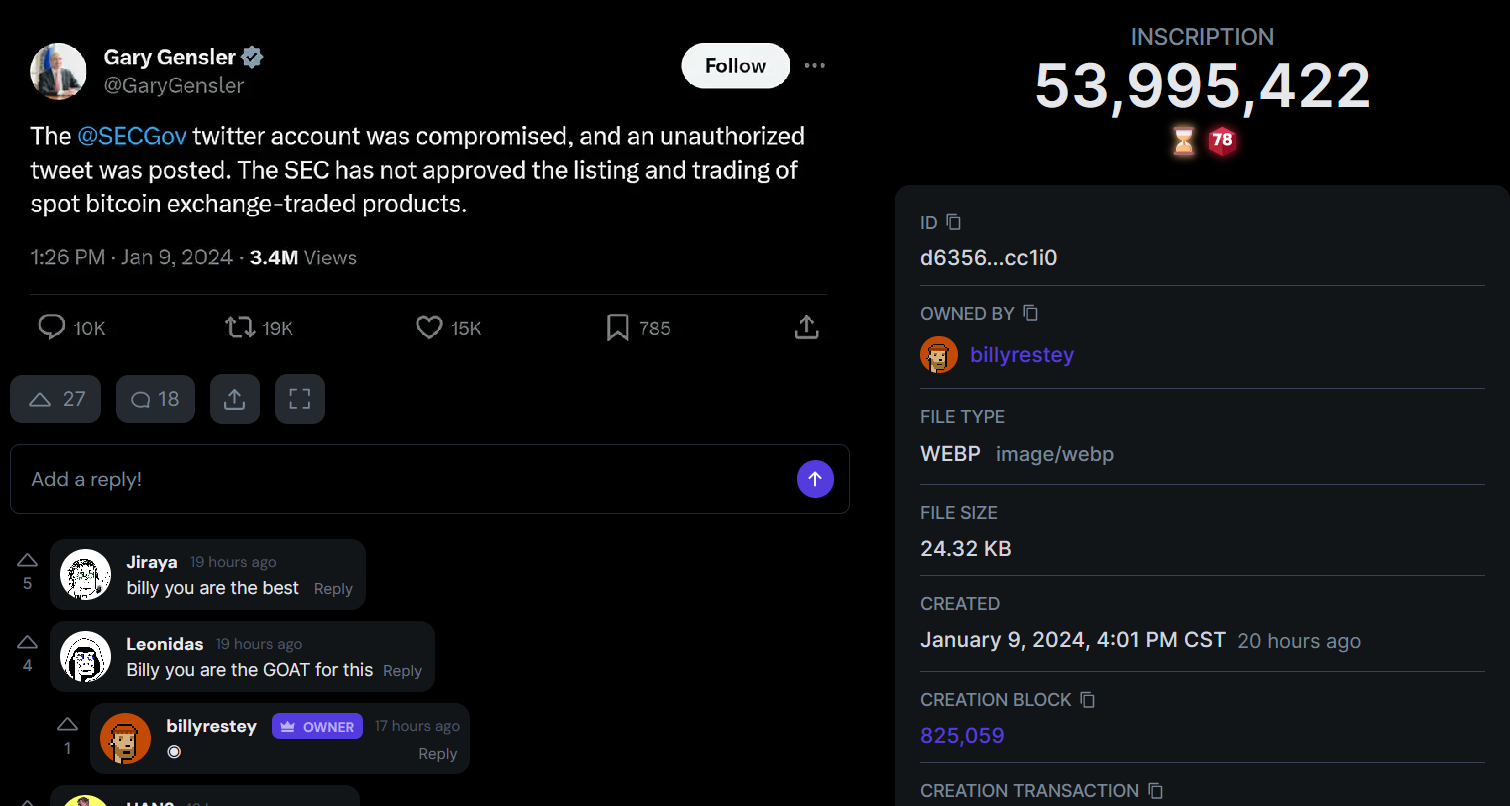The height and width of the screenshot is (806, 1510).
Task: Submit reply with purple arrow button
Action: point(815,479)
